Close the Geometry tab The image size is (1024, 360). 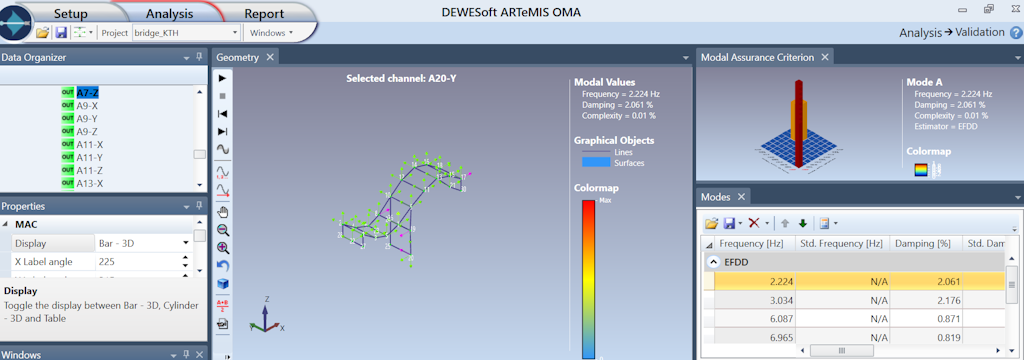point(270,57)
